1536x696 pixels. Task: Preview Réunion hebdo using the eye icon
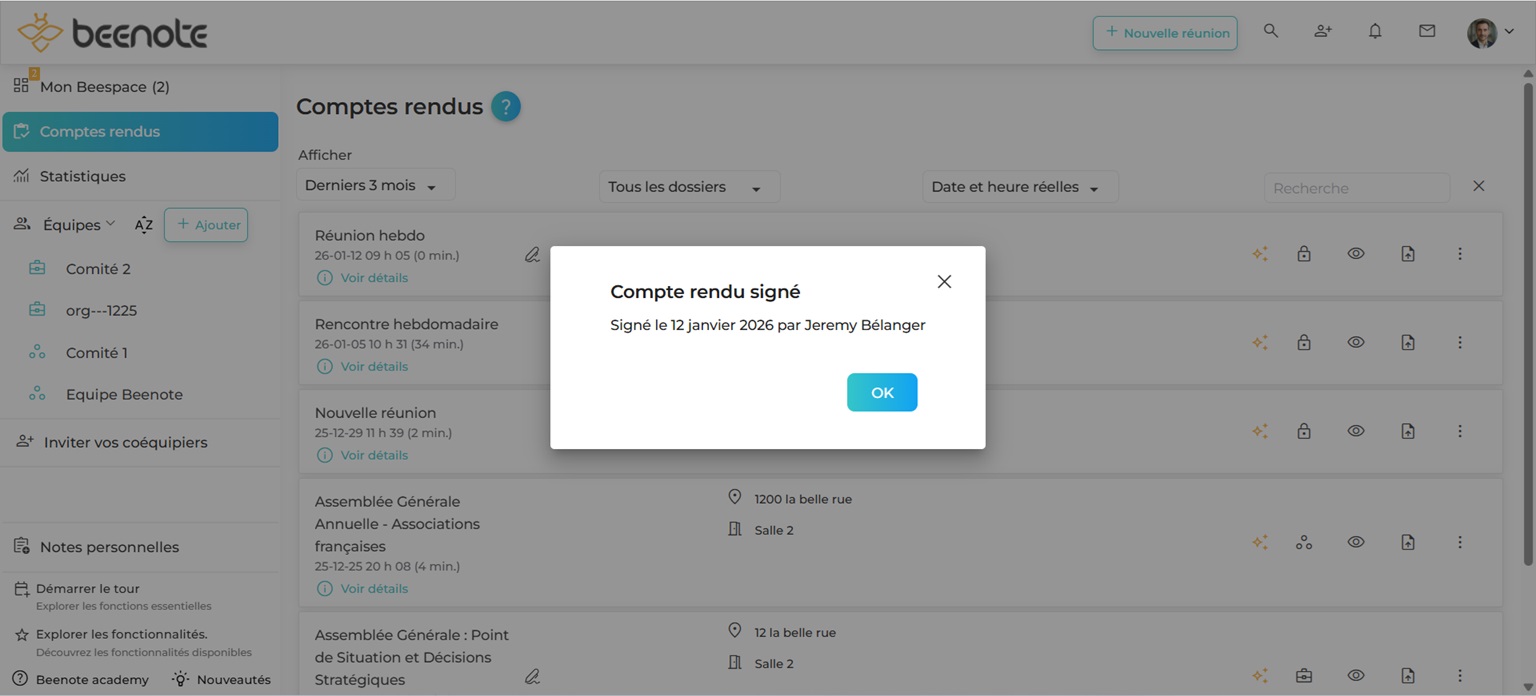1356,253
